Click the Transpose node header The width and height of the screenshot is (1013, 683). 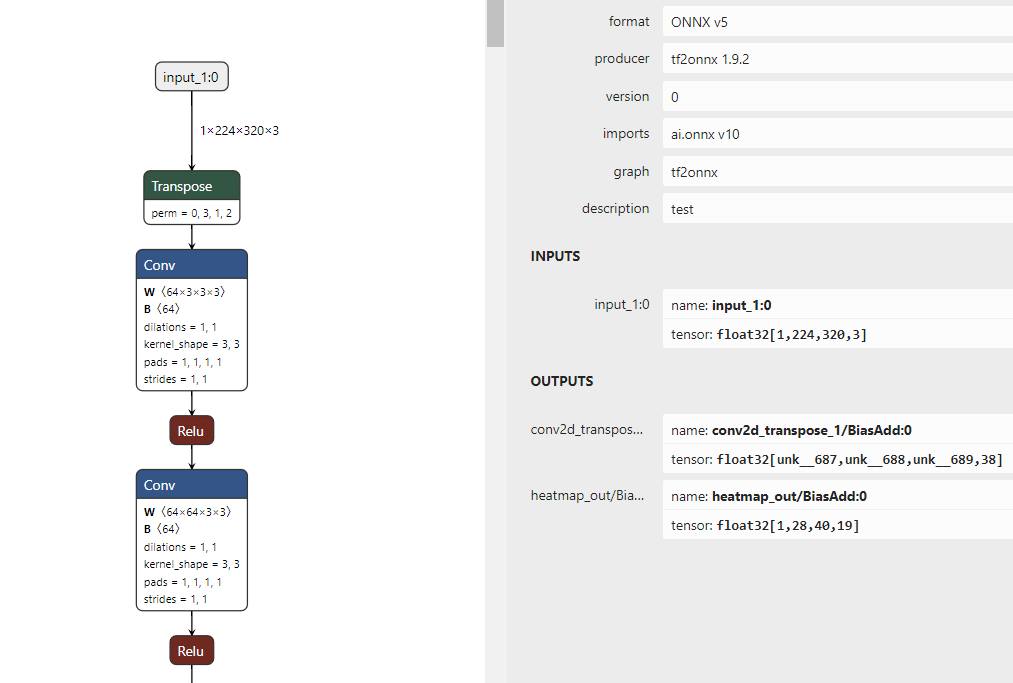coord(191,186)
